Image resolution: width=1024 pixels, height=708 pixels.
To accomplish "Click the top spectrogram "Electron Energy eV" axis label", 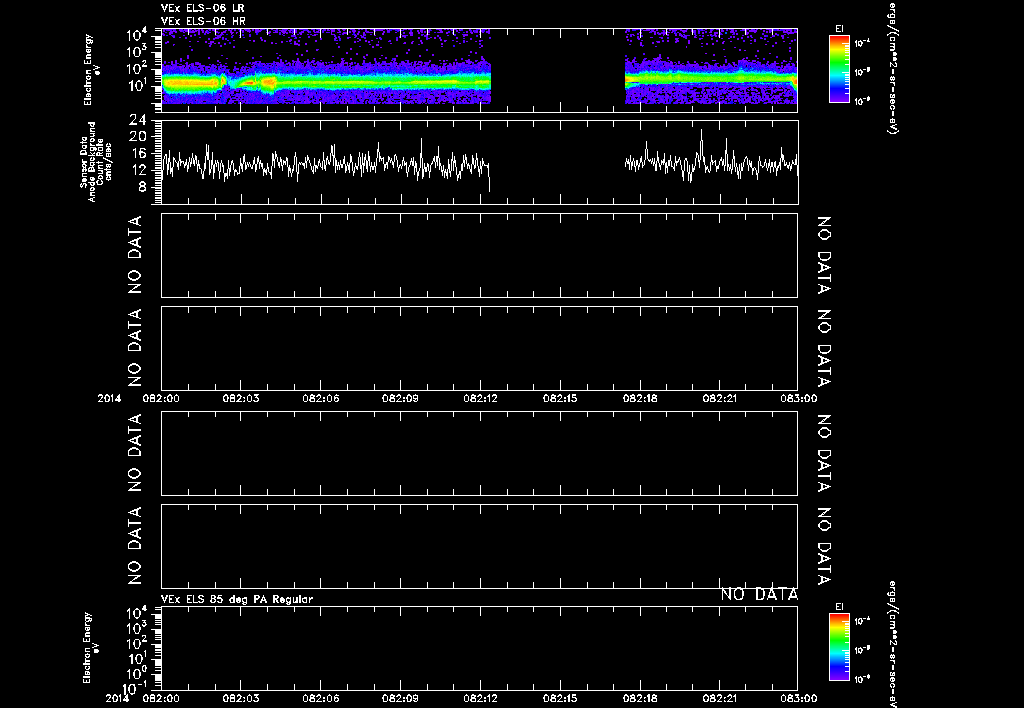I will pos(92,70).
